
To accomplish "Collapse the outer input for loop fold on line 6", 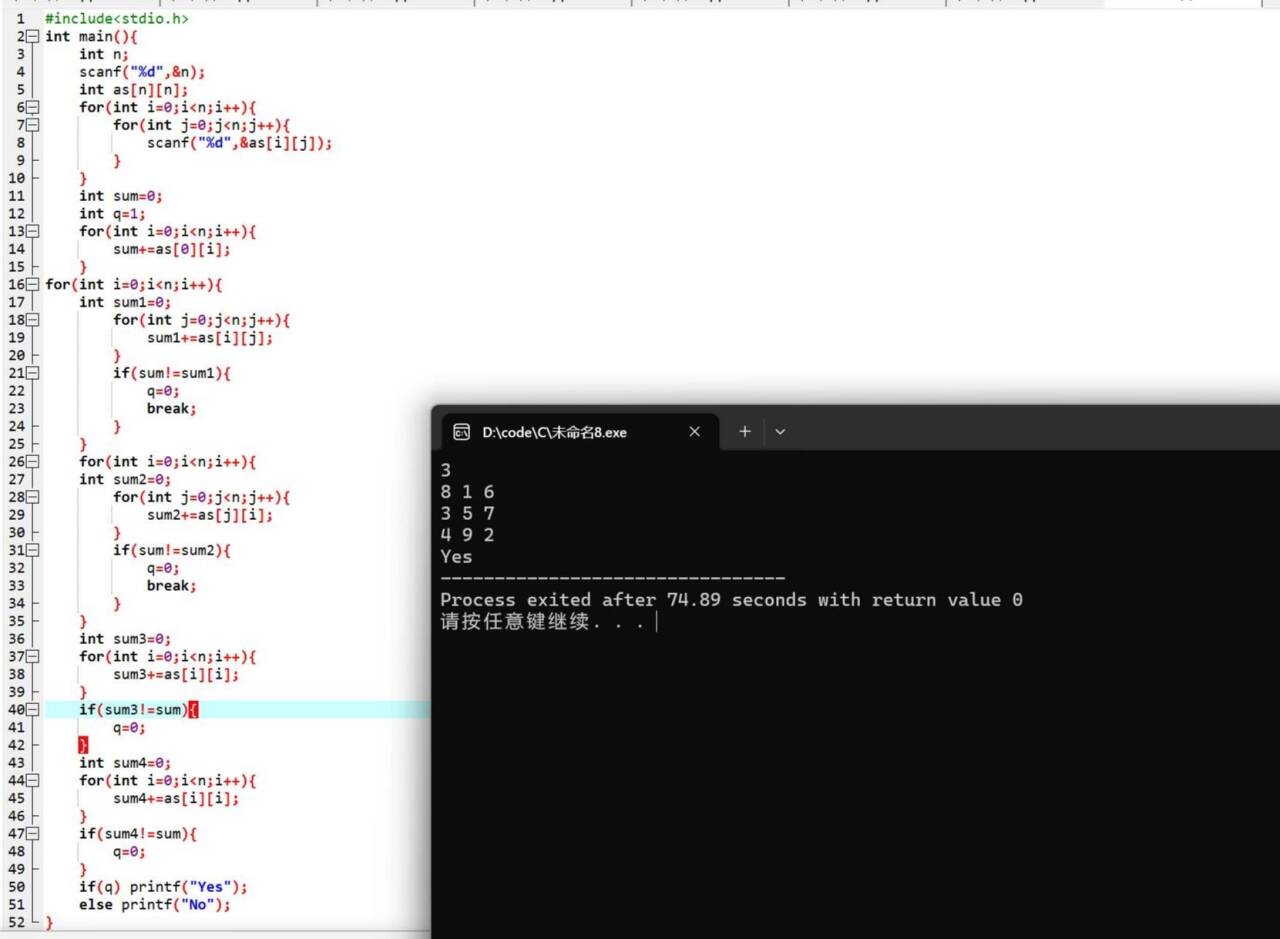I will point(33,107).
